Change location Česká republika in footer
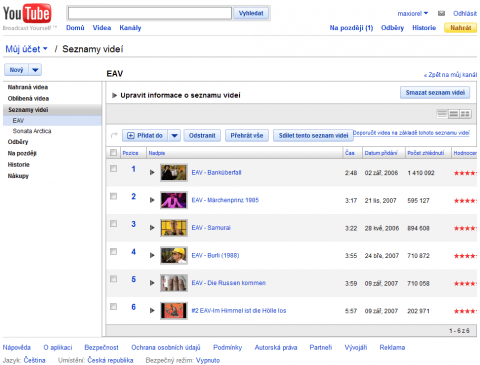The height and width of the screenshot is (365, 480). 110,360
